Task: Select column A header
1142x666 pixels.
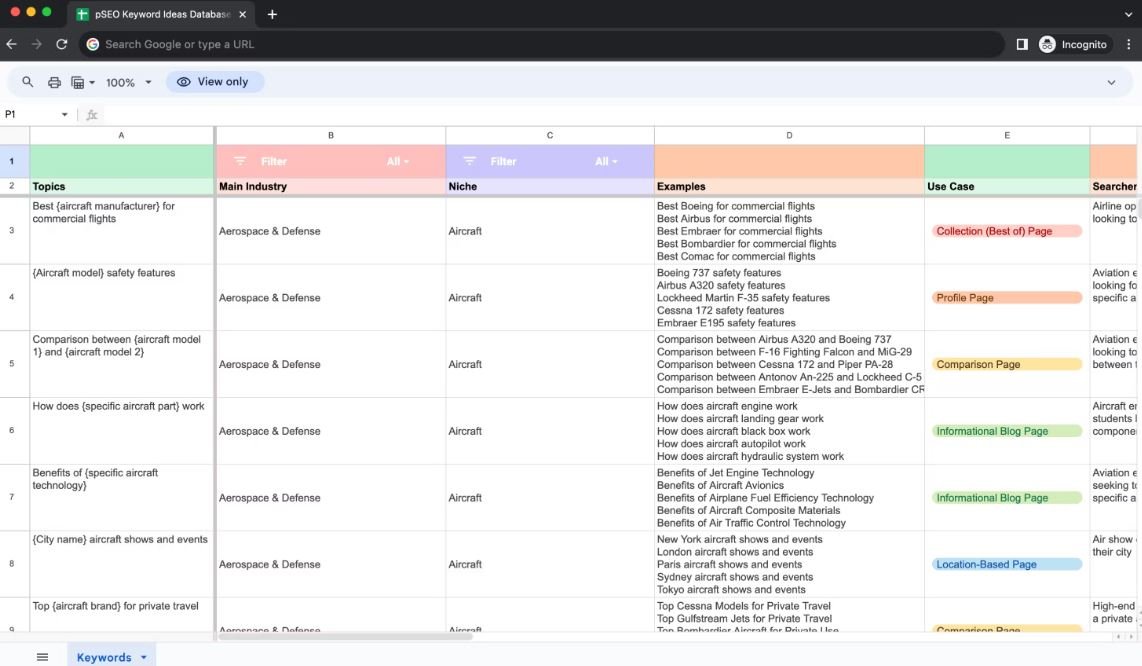Action: (122, 136)
